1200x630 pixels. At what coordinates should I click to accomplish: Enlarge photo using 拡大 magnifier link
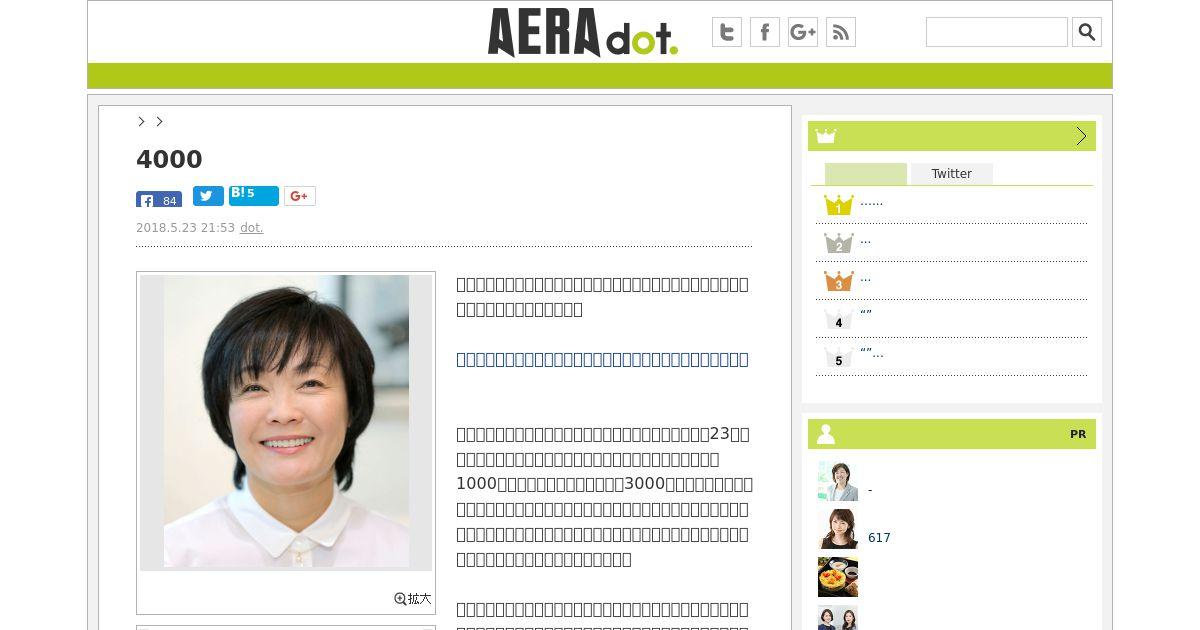pos(413,599)
